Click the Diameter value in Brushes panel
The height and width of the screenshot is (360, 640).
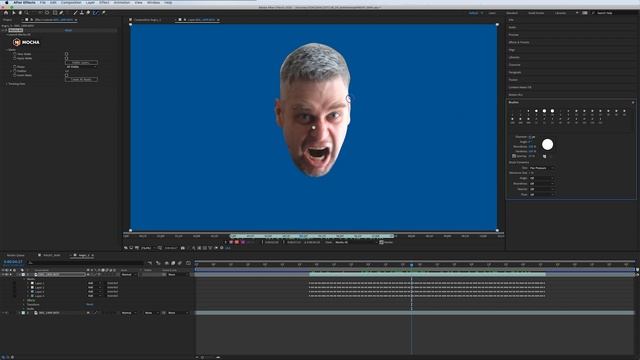click(532, 137)
